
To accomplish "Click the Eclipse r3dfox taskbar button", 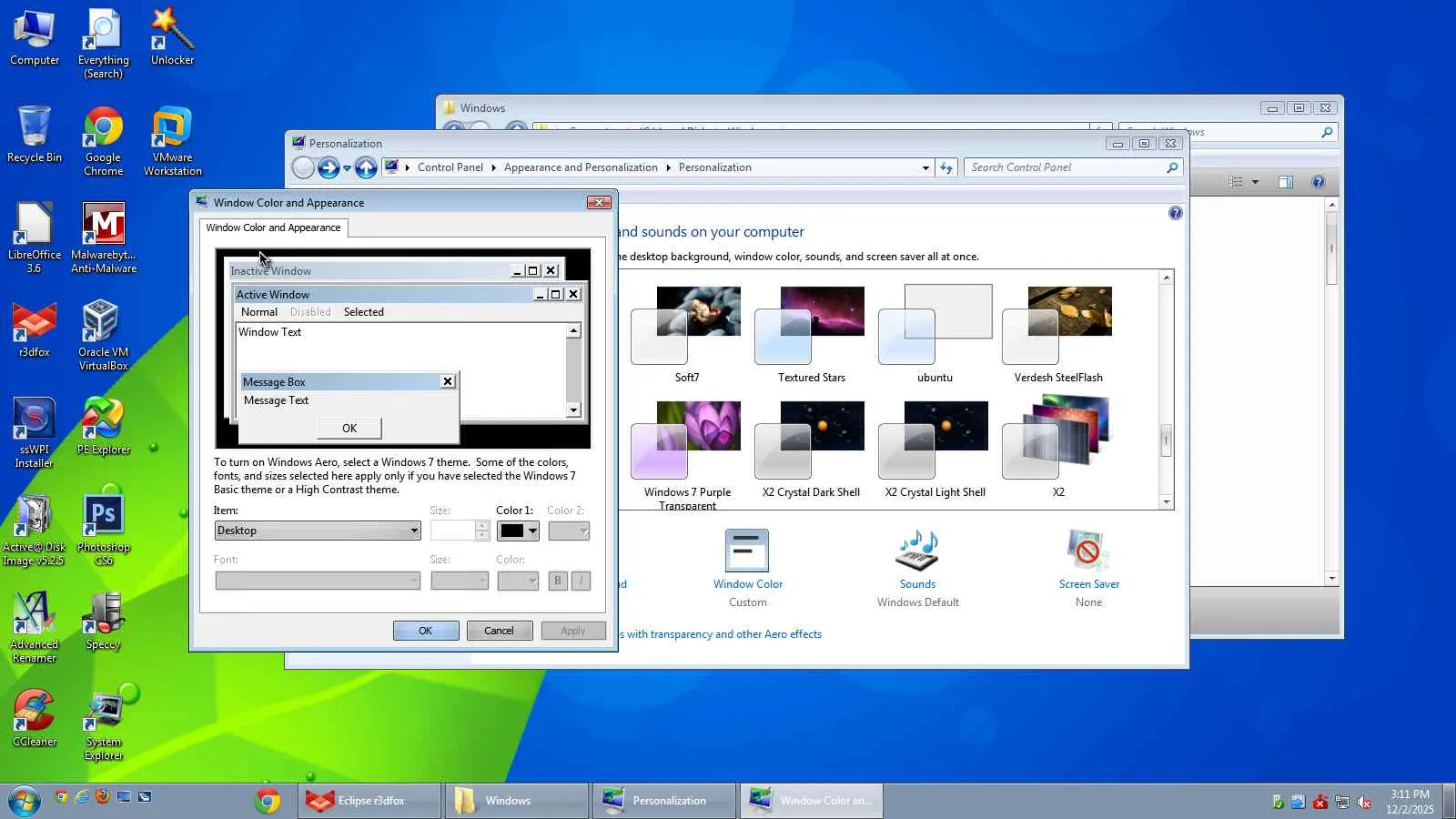I will pos(369,801).
